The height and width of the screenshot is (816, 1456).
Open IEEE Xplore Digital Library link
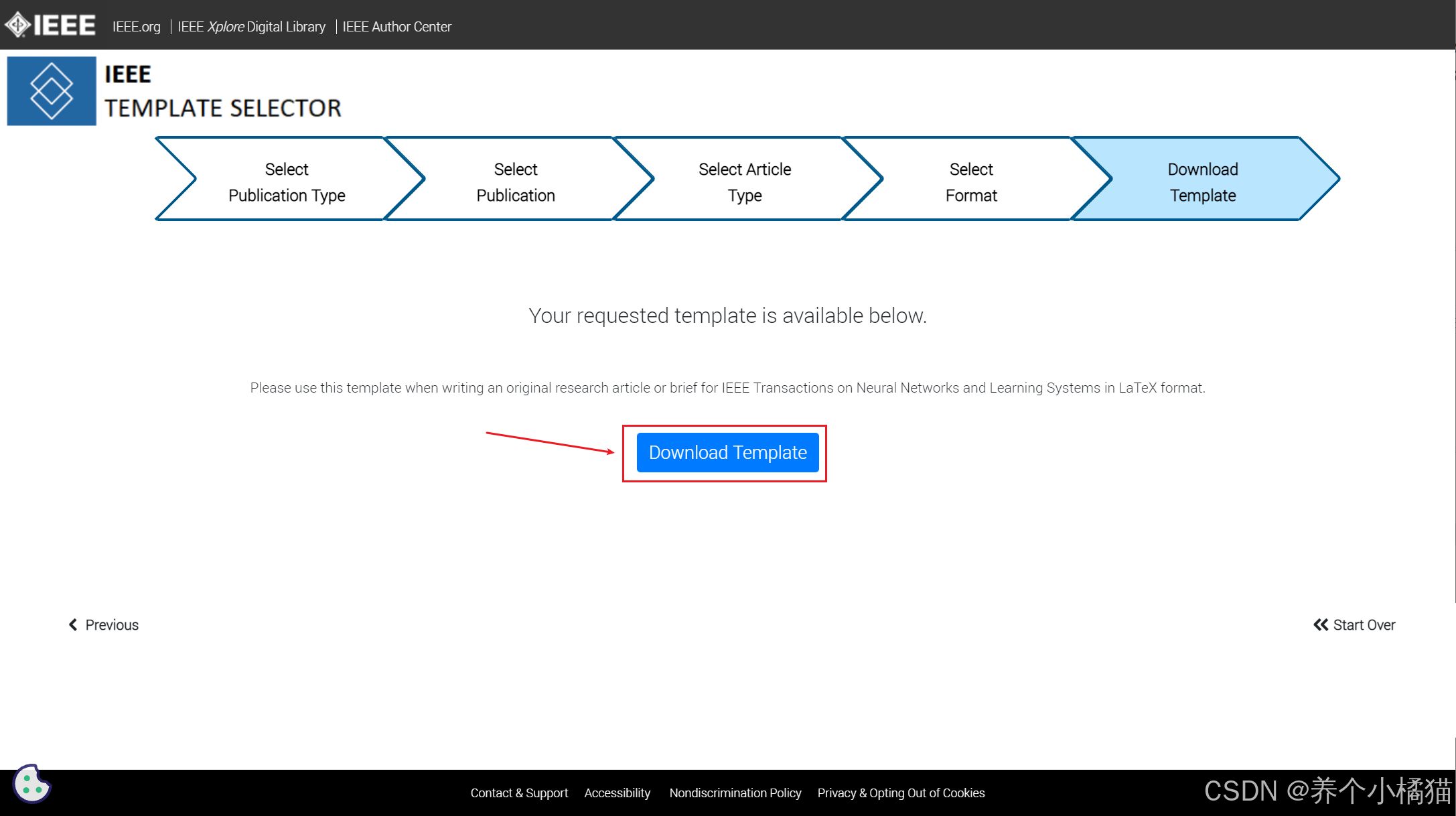coord(251,27)
